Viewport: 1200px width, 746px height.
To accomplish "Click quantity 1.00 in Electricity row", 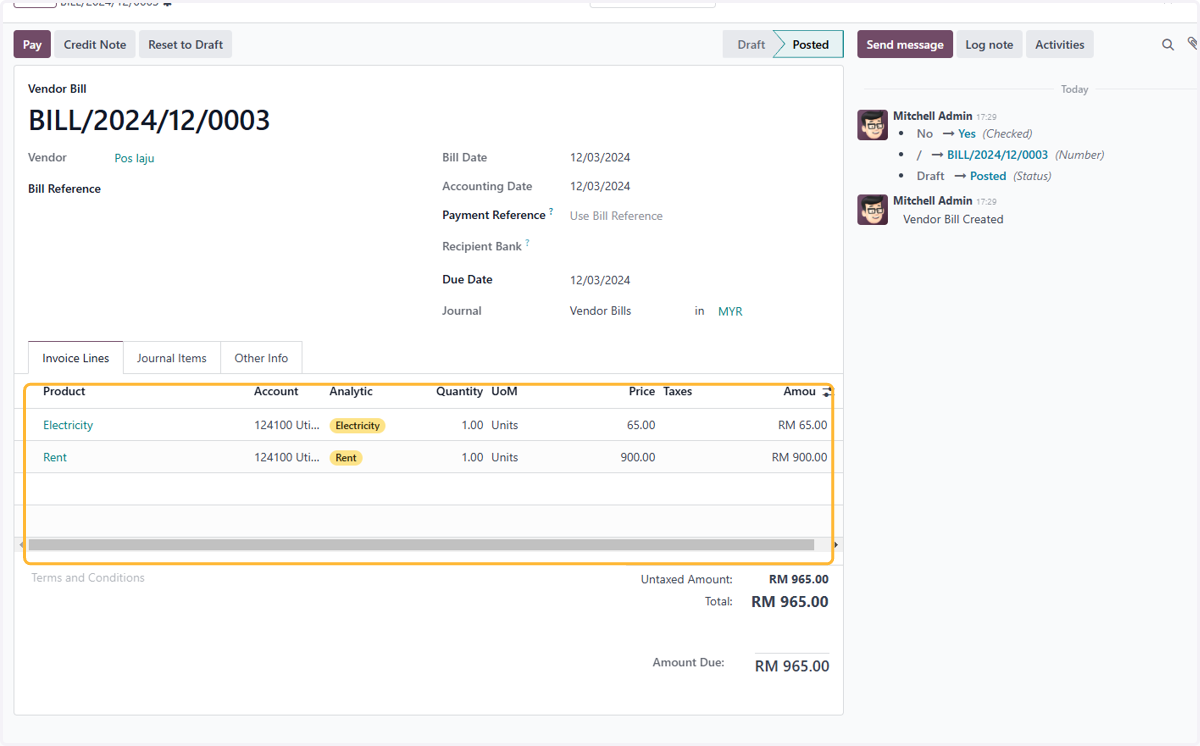I will pos(472,425).
